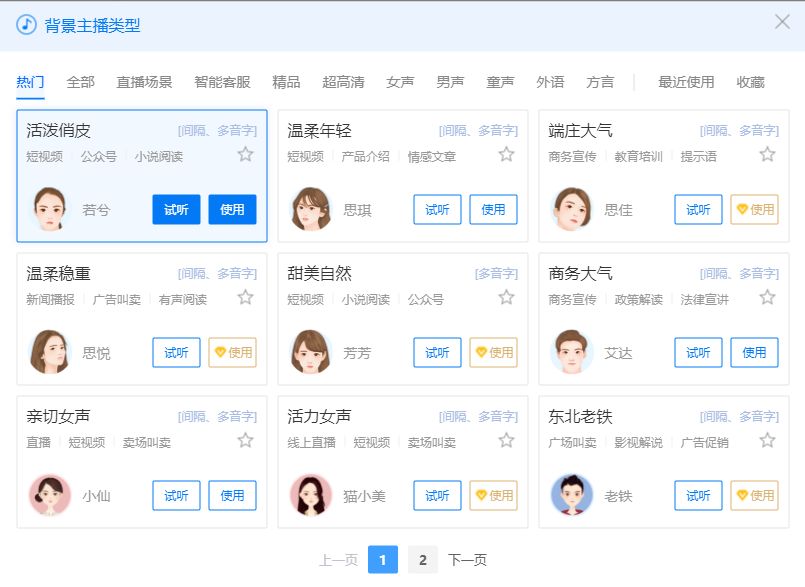Toggle the favorite star on 温柔年轻 card
Viewport: 805px width, 587px height.
[x=506, y=155]
